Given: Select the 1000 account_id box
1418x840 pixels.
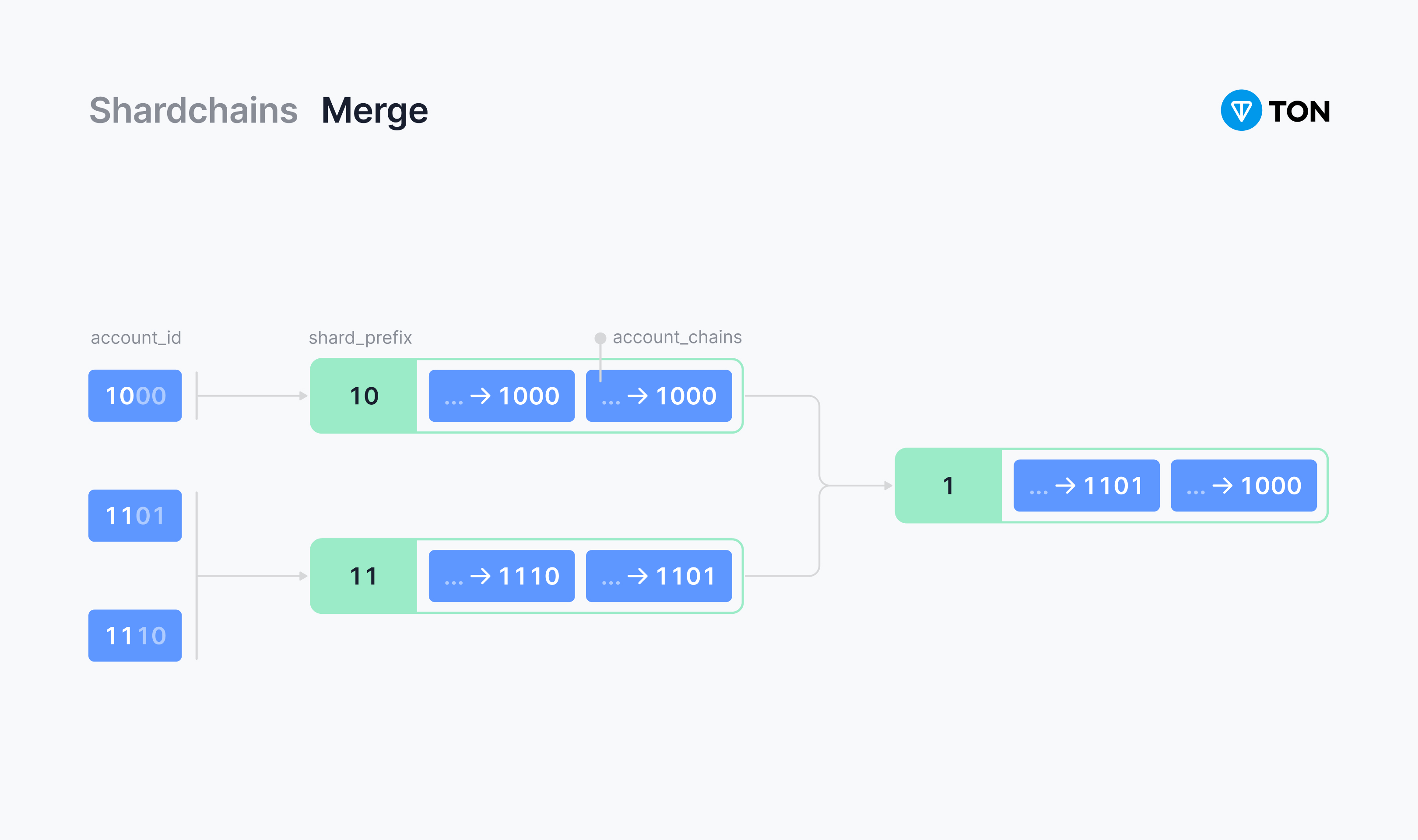Looking at the screenshot, I should 135,395.
